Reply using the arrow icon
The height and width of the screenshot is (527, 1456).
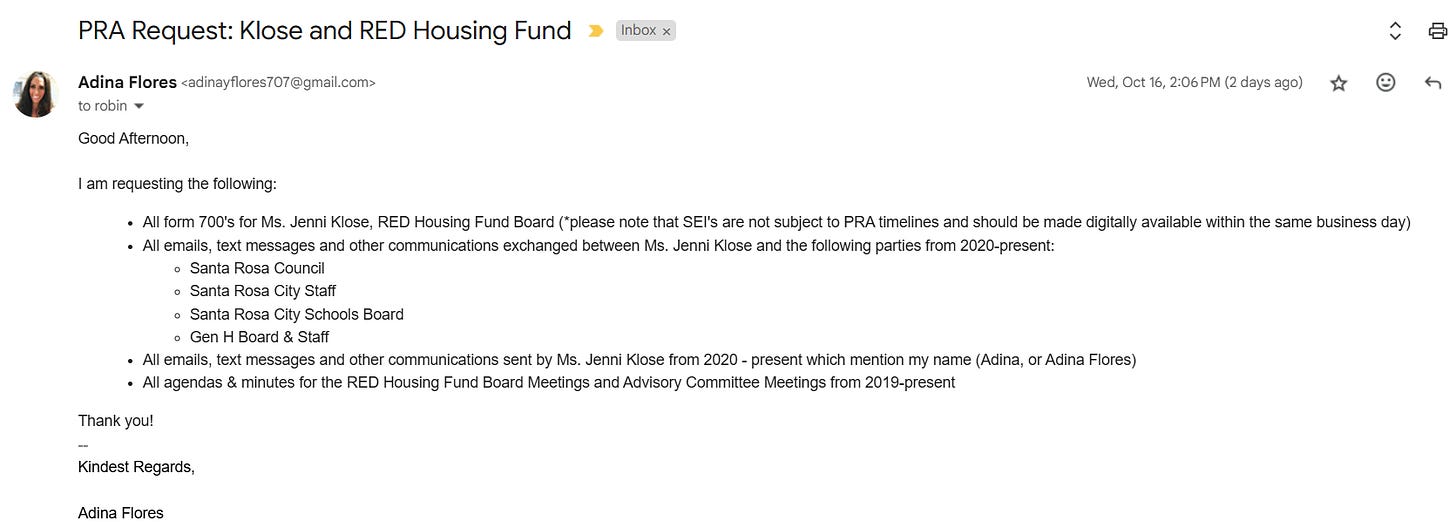point(1433,83)
